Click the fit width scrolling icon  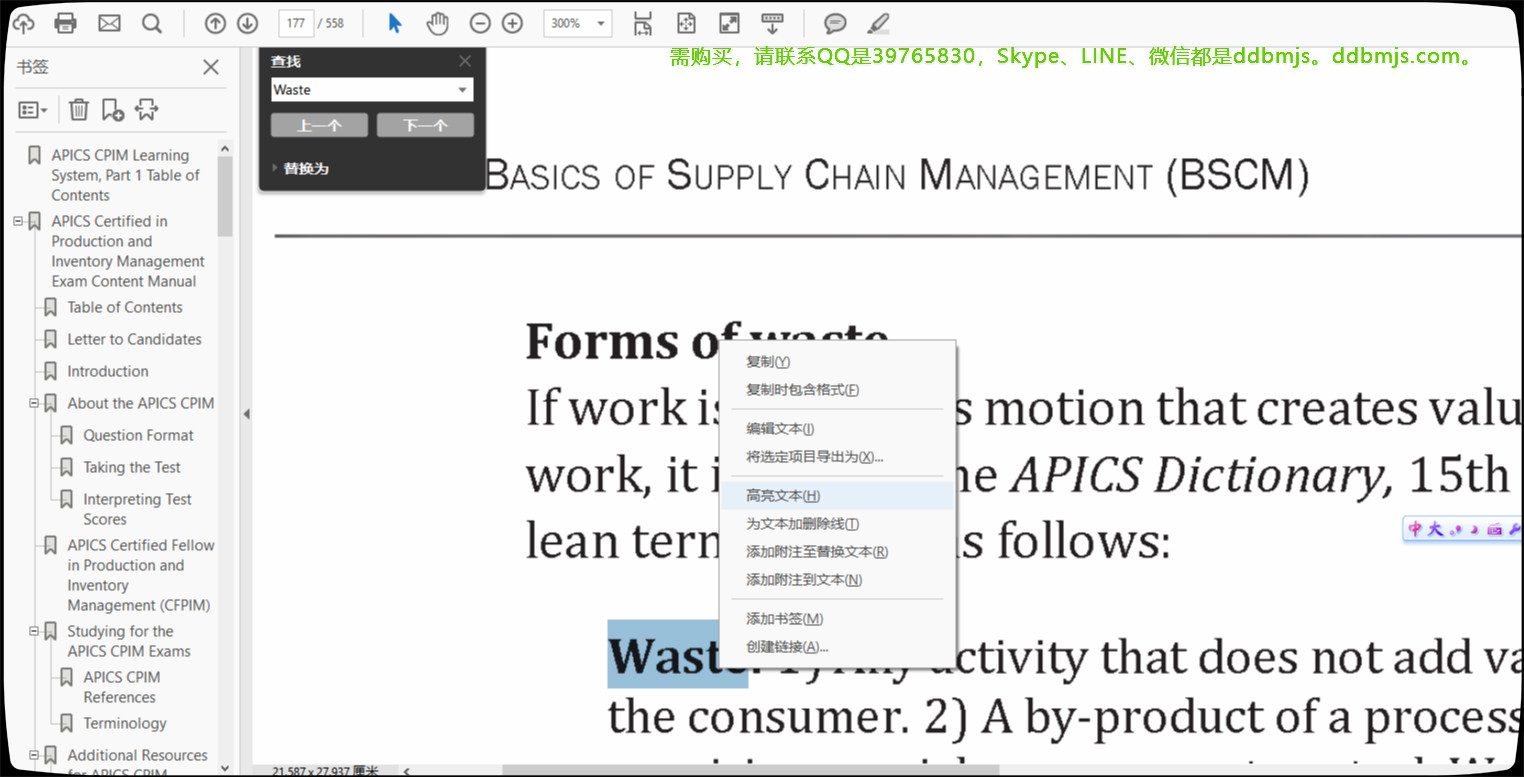(x=643, y=23)
